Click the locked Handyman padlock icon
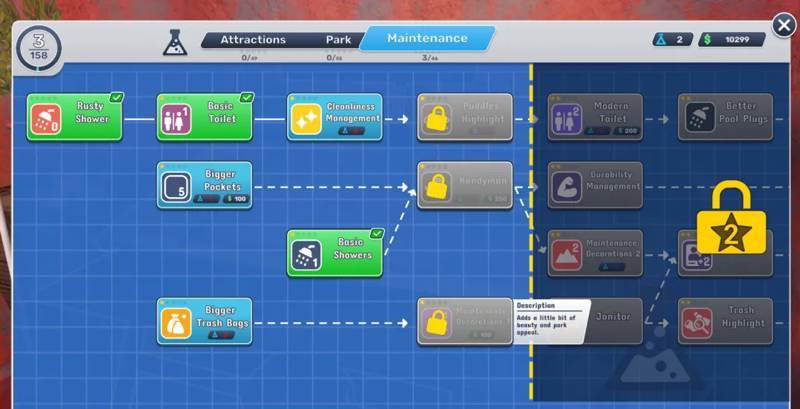The image size is (800, 409). (436, 187)
